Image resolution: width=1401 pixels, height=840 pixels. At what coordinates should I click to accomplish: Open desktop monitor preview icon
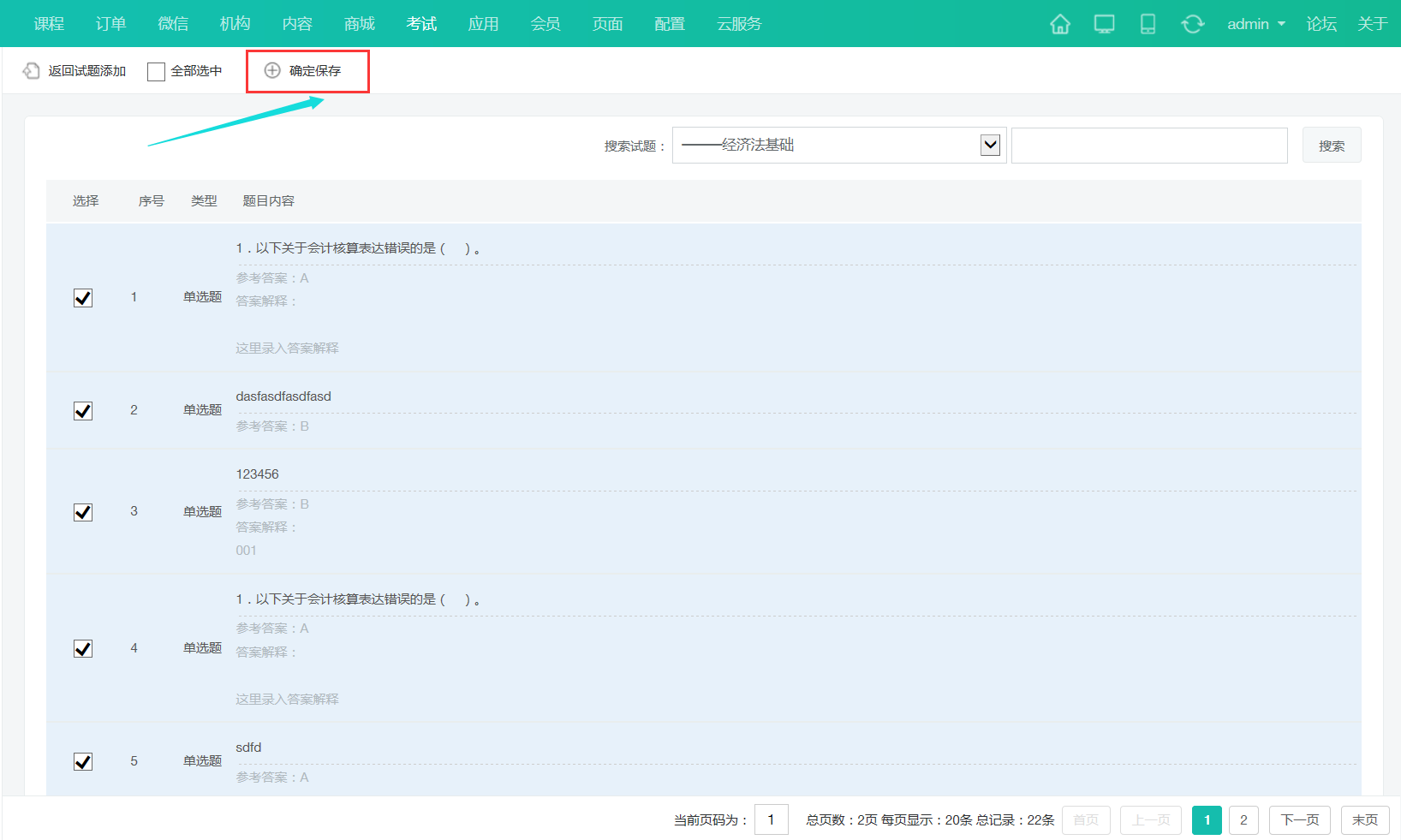pos(1104,24)
